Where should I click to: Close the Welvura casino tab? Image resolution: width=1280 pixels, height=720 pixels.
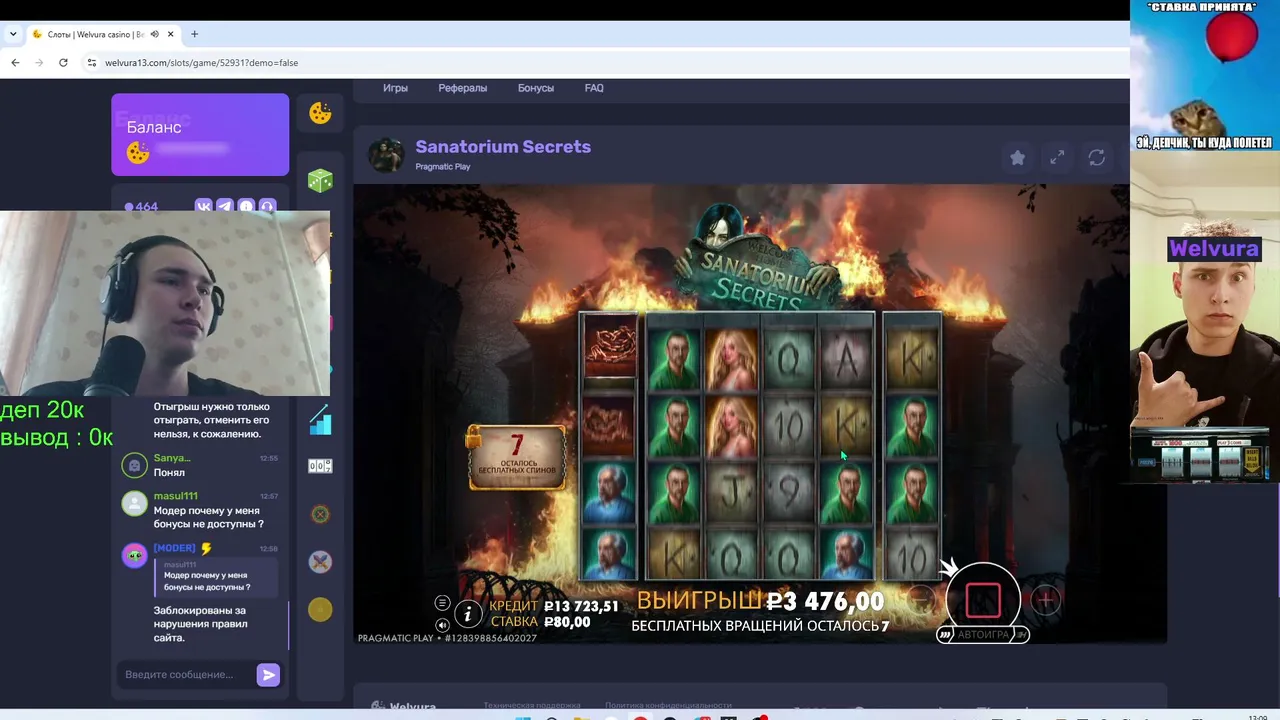coord(170,34)
